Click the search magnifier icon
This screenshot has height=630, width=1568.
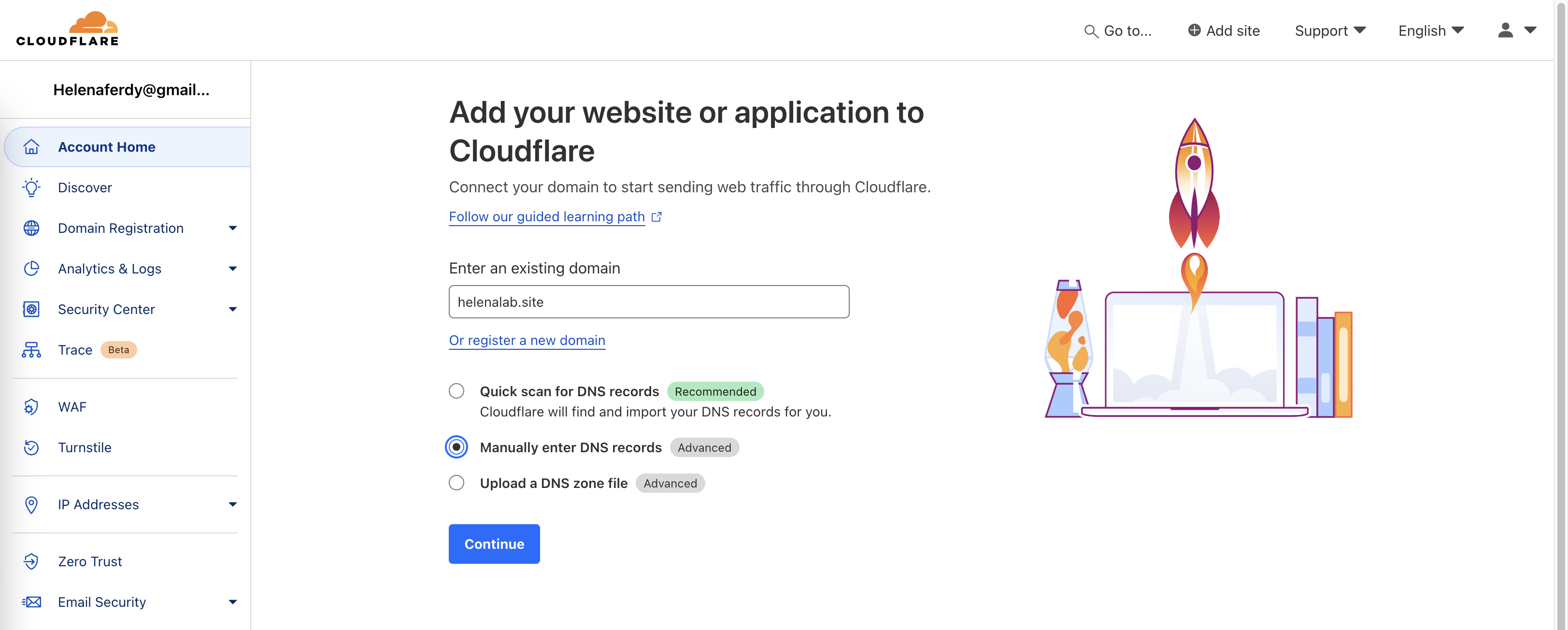[1090, 31]
